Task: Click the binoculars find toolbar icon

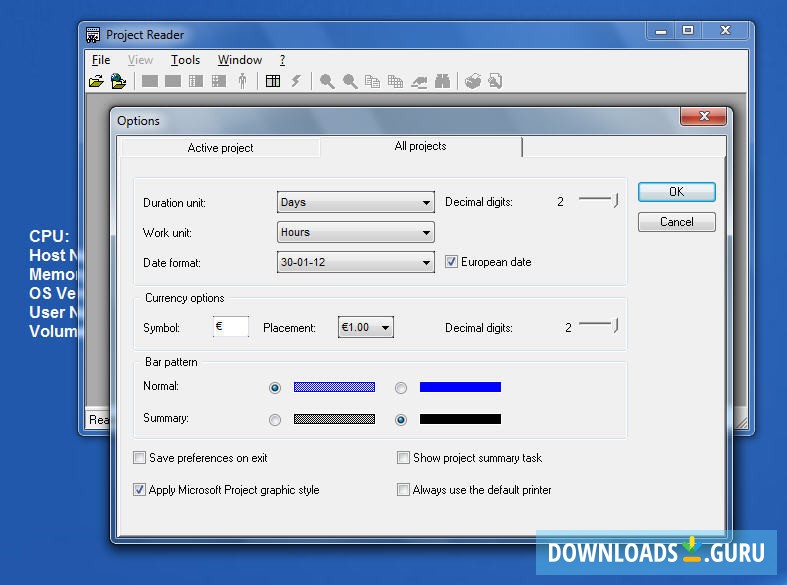Action: [x=442, y=81]
